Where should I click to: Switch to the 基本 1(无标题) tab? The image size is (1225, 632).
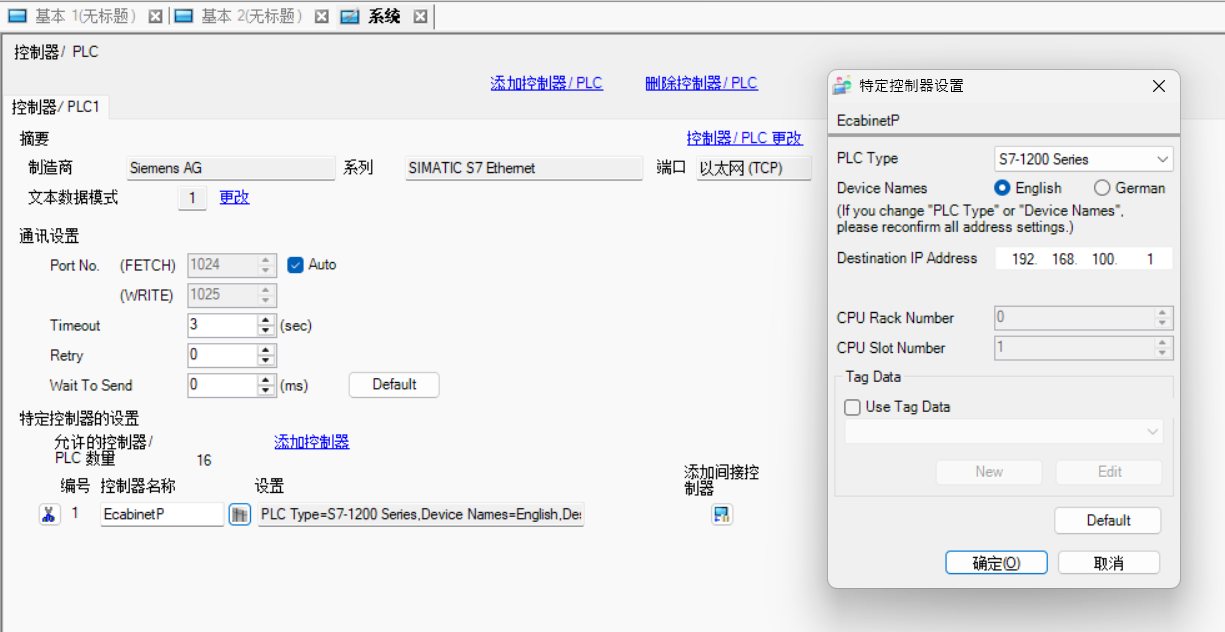point(76,17)
